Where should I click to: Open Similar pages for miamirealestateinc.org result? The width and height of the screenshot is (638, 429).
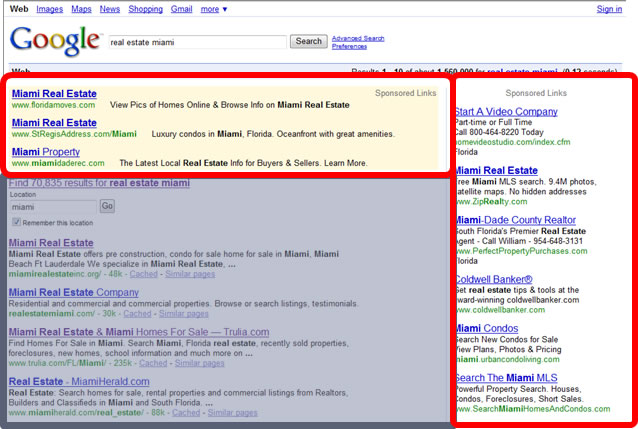click(190, 274)
